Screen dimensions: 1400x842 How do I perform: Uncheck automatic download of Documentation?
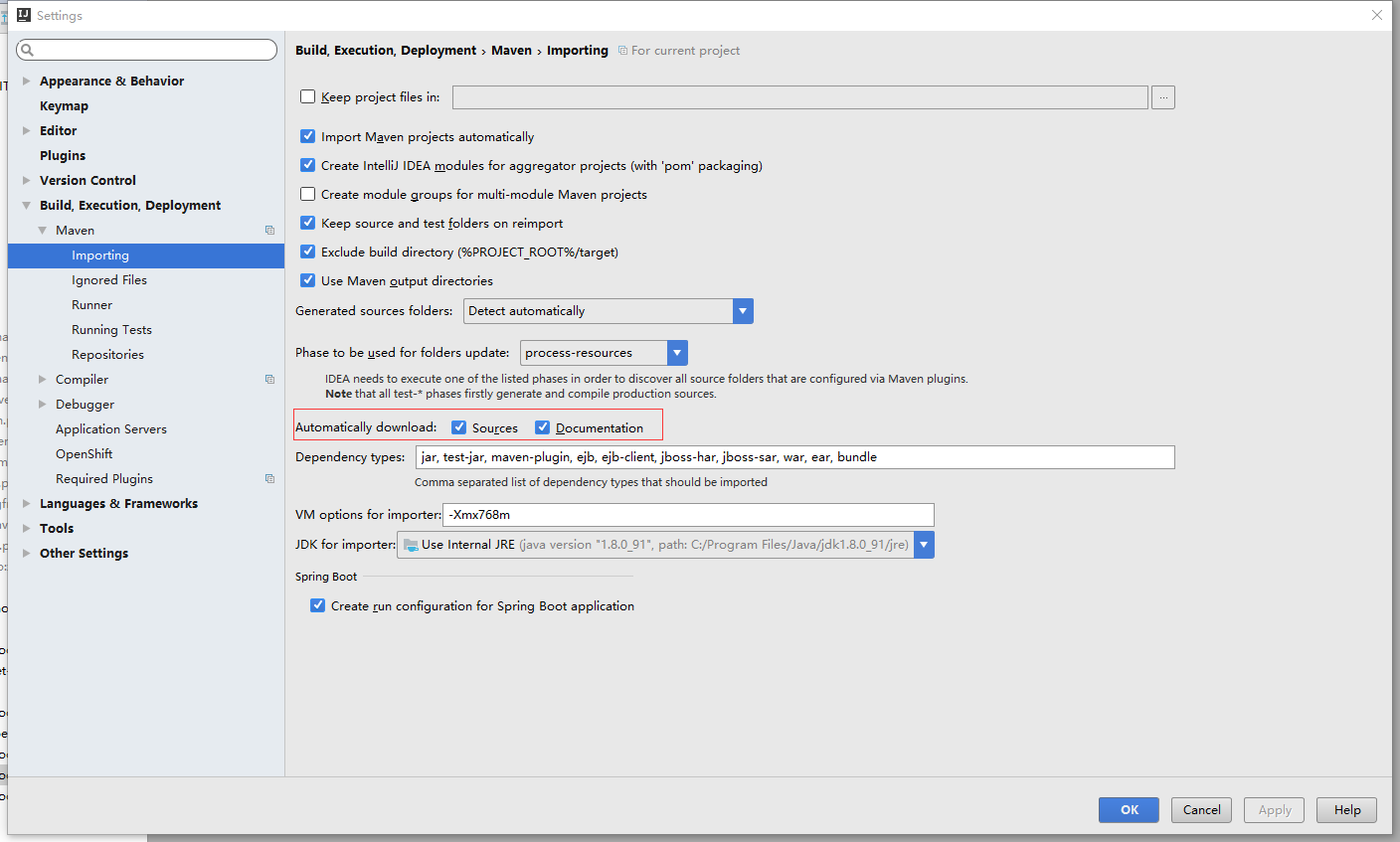[543, 427]
